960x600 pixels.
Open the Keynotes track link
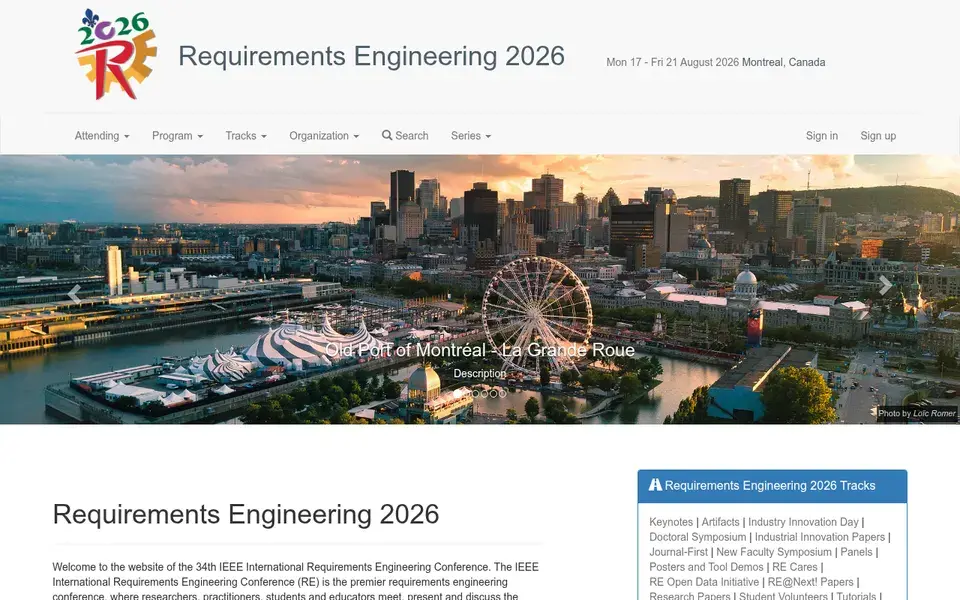pos(671,522)
